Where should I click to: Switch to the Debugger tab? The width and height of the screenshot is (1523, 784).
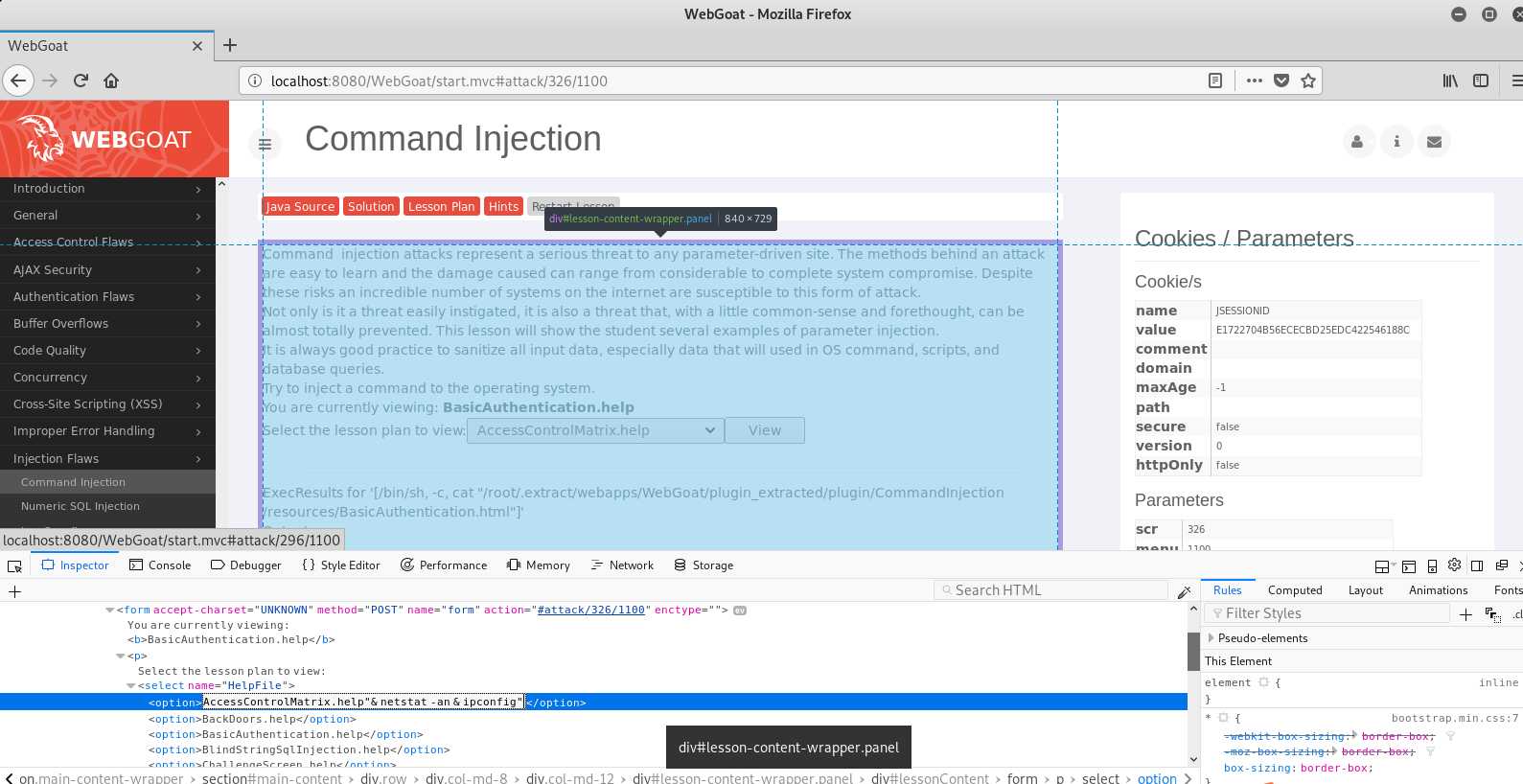click(x=245, y=565)
